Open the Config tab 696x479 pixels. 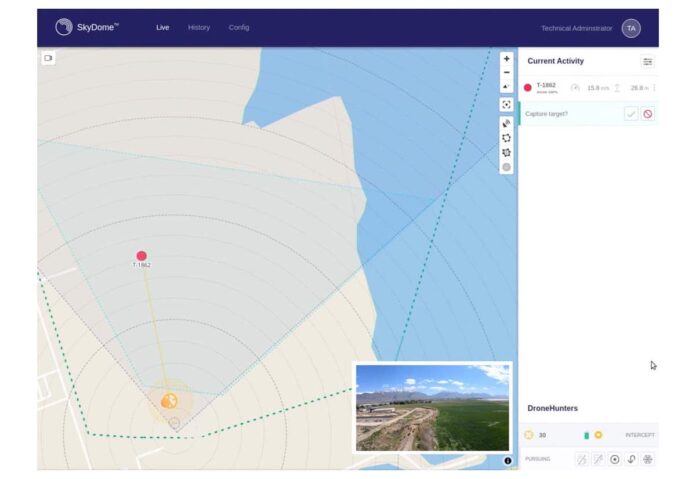239,28
